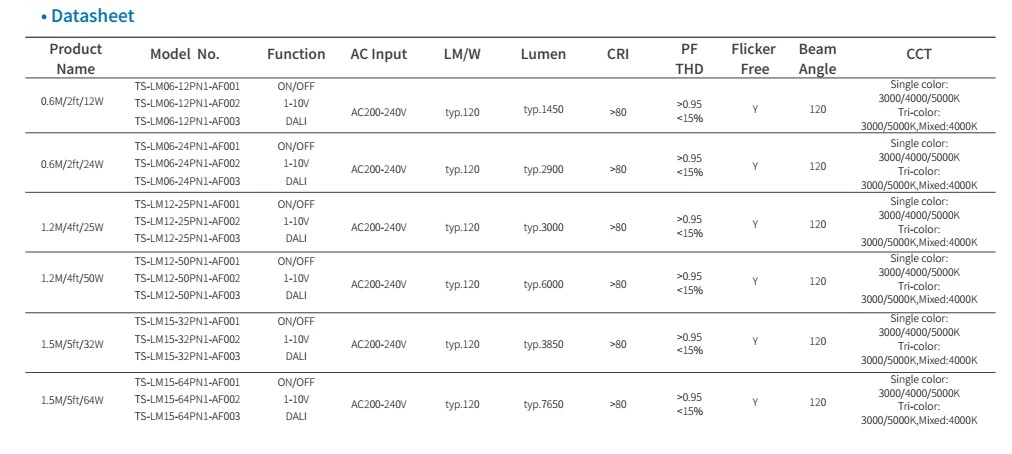Click the Function column header
Image resolution: width=1012 pixels, height=454 pixels.
(296, 54)
